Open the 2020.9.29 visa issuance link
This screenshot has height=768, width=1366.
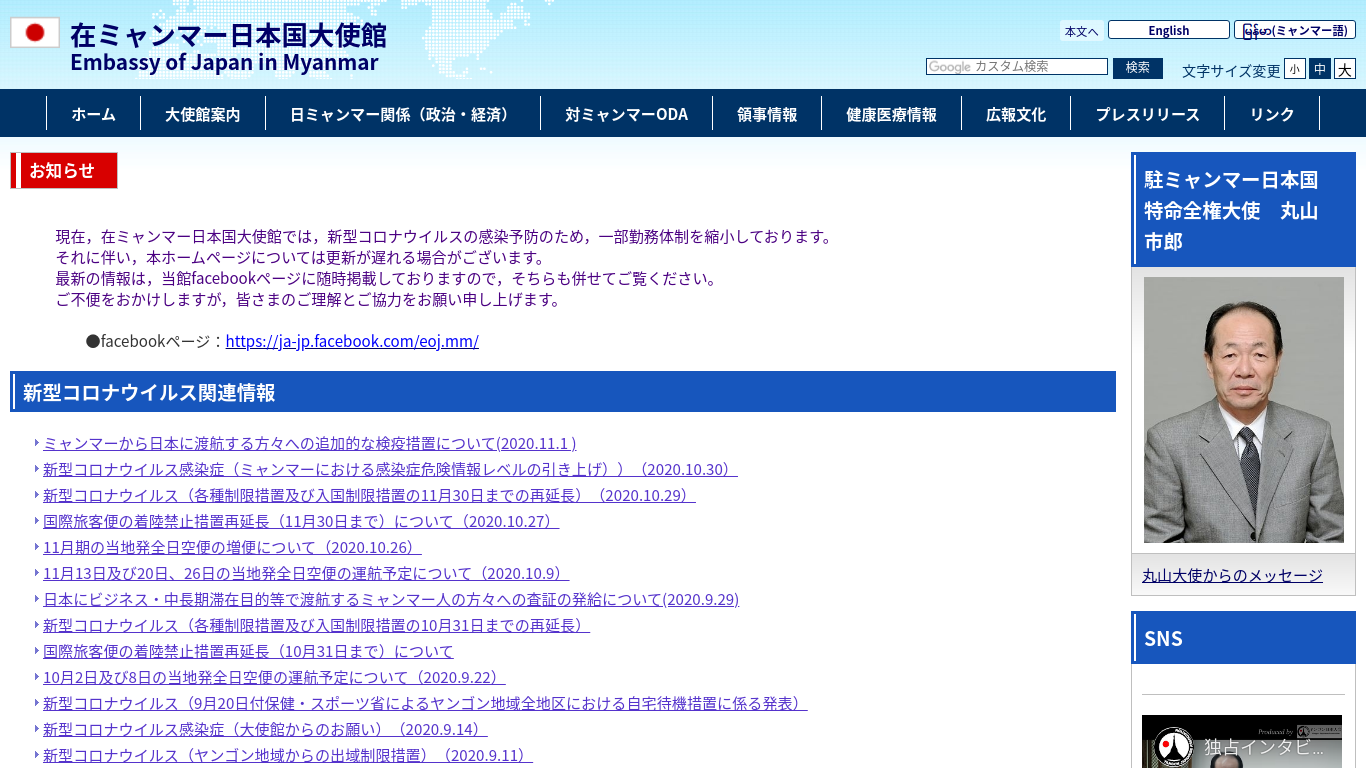pos(391,599)
